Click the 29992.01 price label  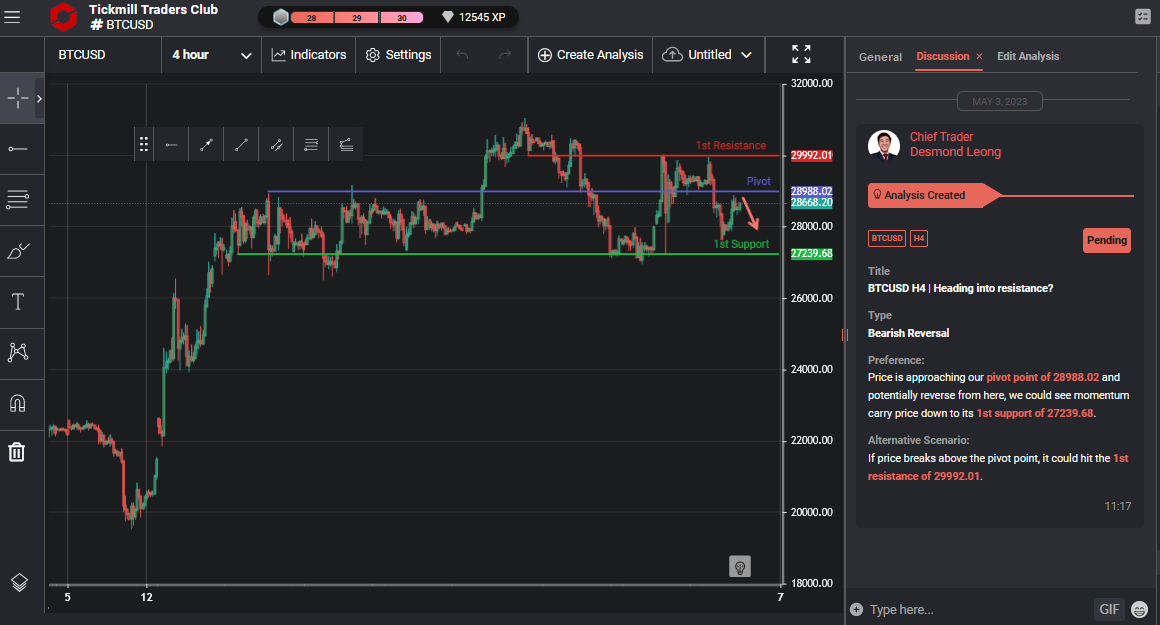(811, 155)
